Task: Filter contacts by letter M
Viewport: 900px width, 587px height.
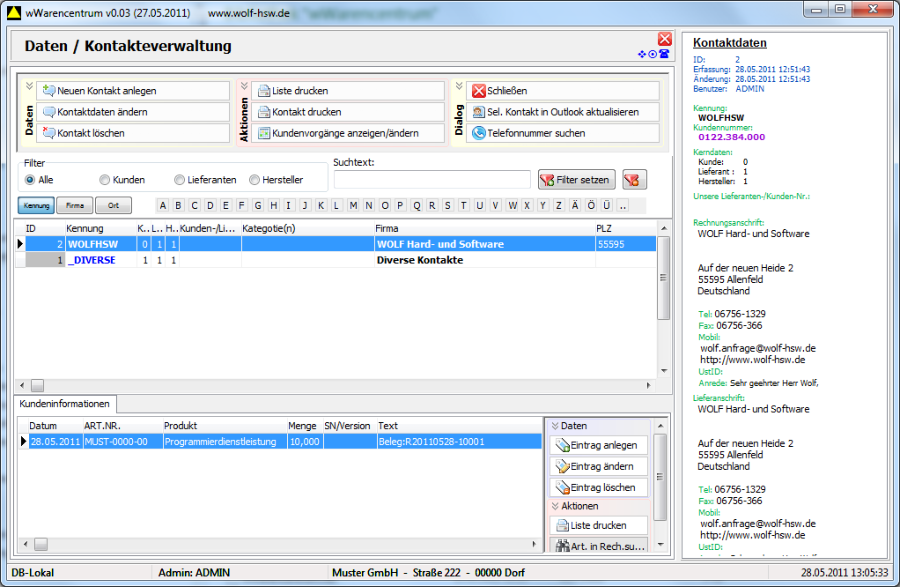Action: [352, 206]
